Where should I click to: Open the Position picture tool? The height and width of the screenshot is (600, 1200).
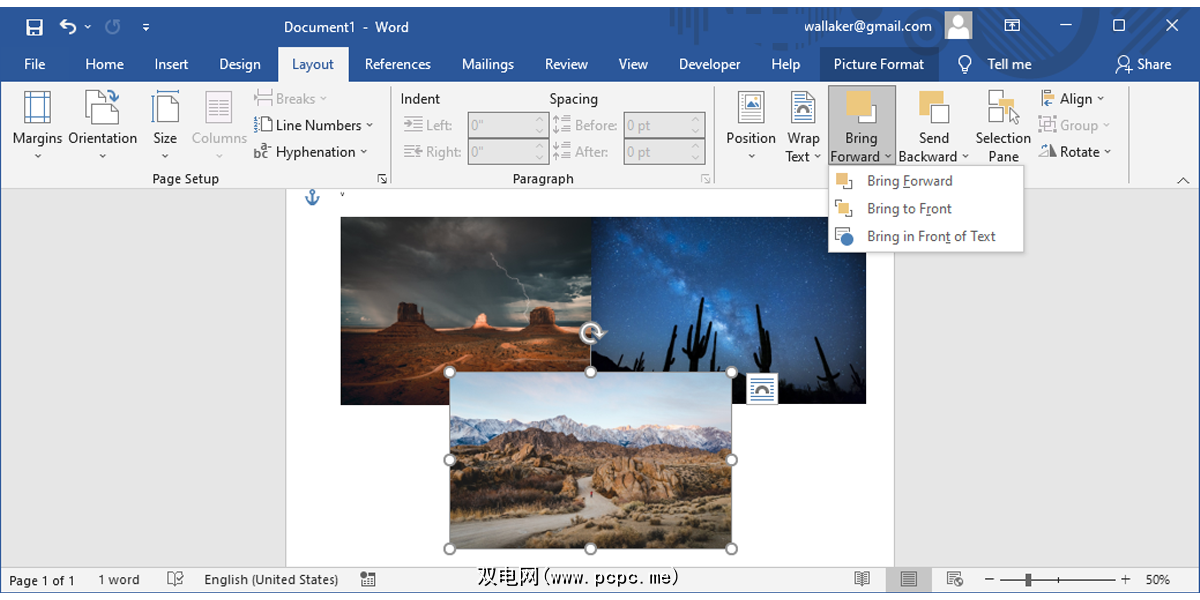coord(750,108)
